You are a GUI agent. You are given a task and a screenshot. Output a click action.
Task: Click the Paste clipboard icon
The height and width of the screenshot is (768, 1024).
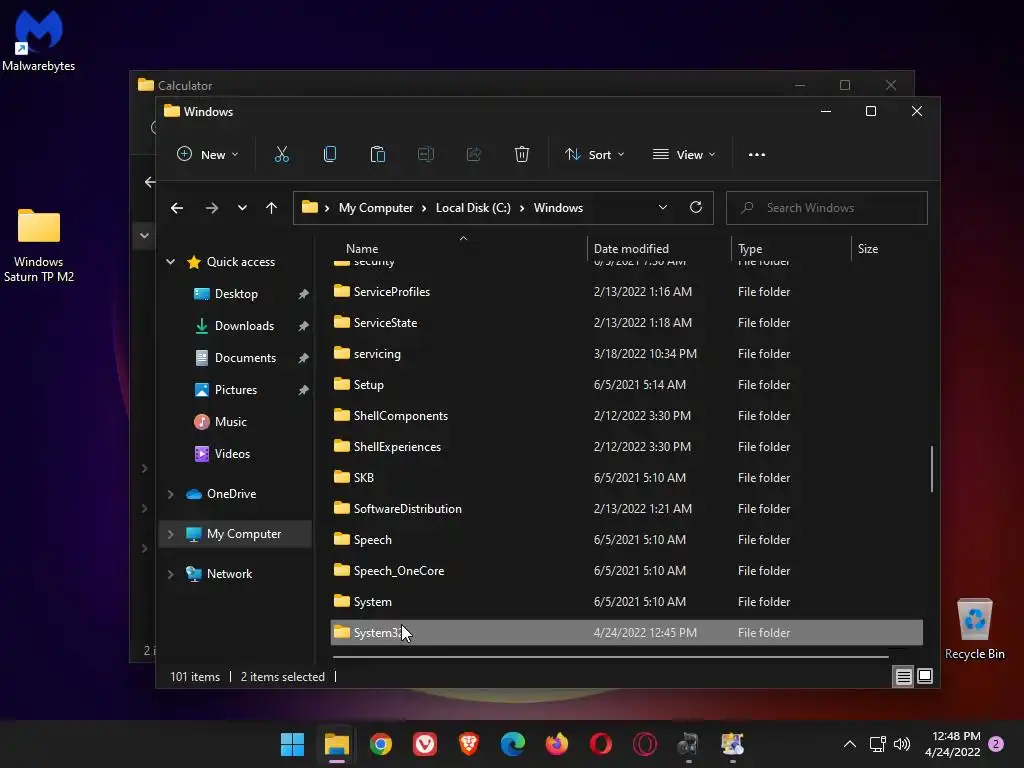[x=377, y=155]
